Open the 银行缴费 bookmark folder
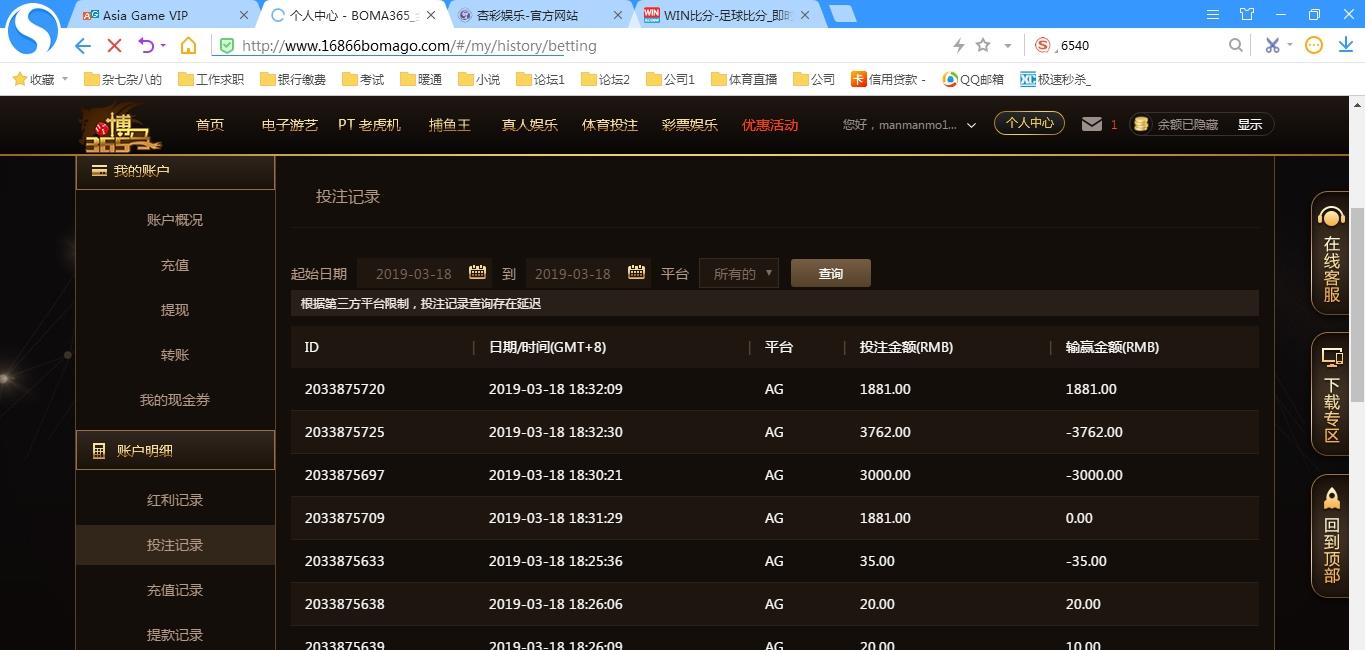The width and height of the screenshot is (1365, 650). [292, 79]
